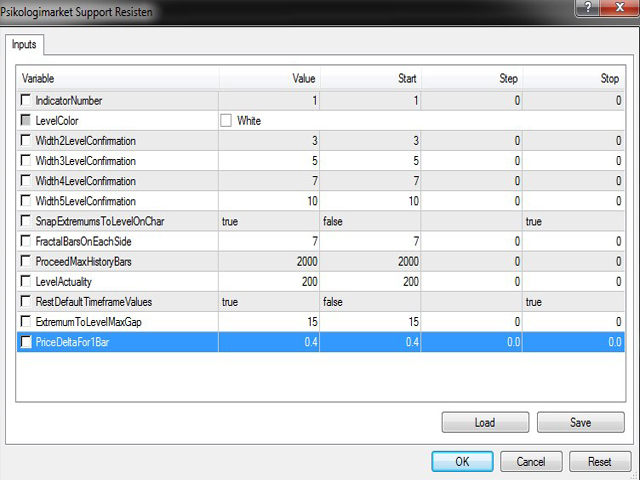Edit the PriceDeltaFor1Bar Value cell showing 0.4

[x=269, y=342]
